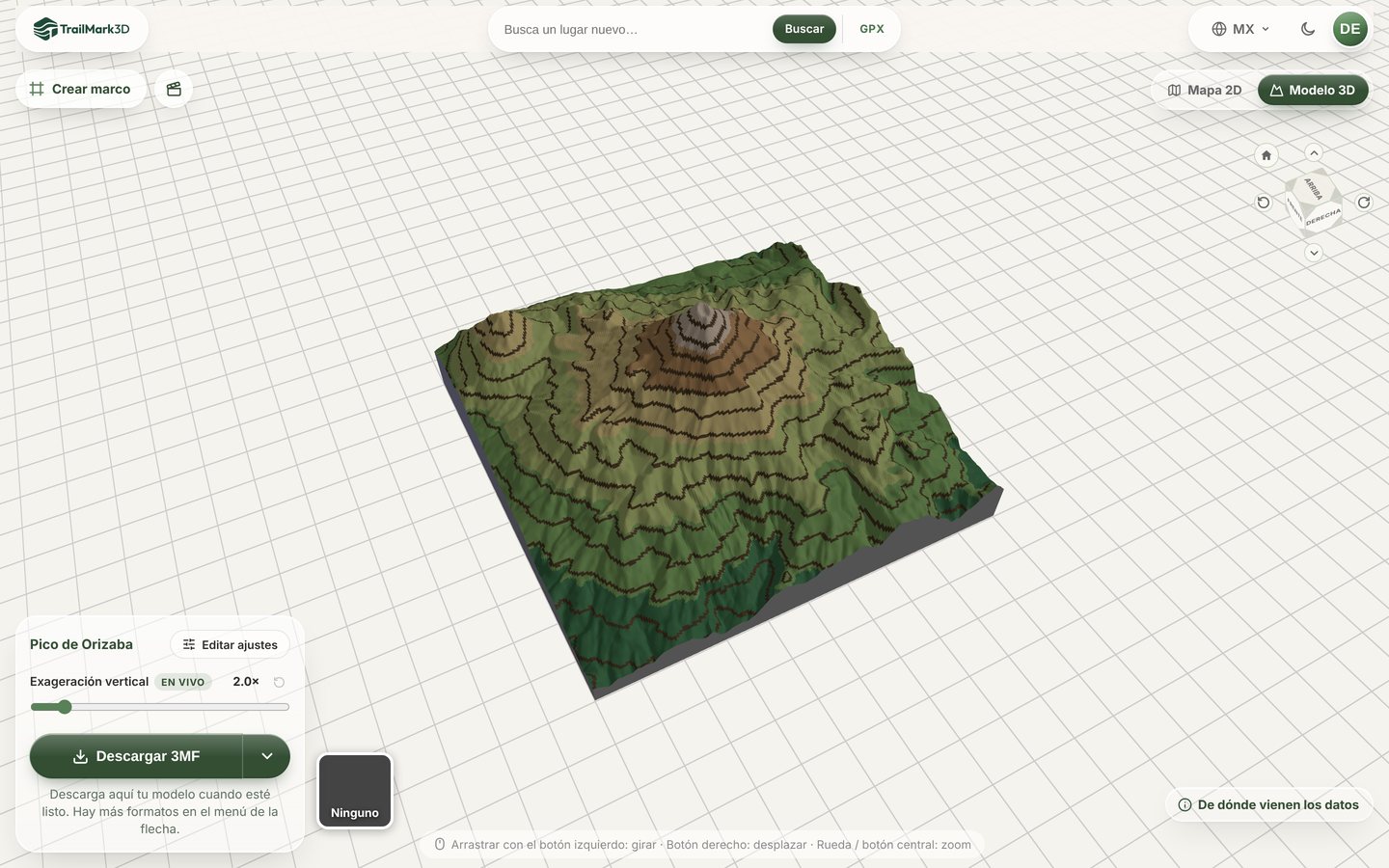The height and width of the screenshot is (868, 1389).
Task: Toggle dark mode with the moon icon
Action: 1308,29
